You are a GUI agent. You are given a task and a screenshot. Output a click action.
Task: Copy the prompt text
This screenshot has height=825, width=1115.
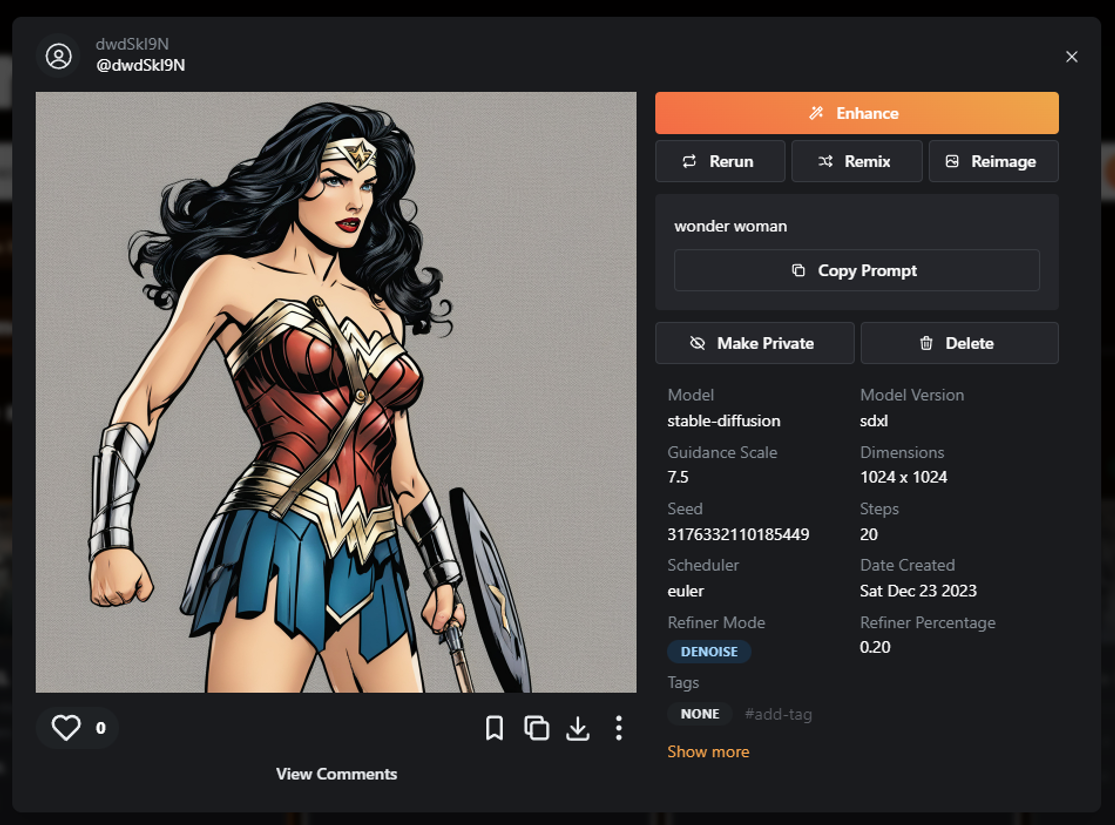click(856, 270)
